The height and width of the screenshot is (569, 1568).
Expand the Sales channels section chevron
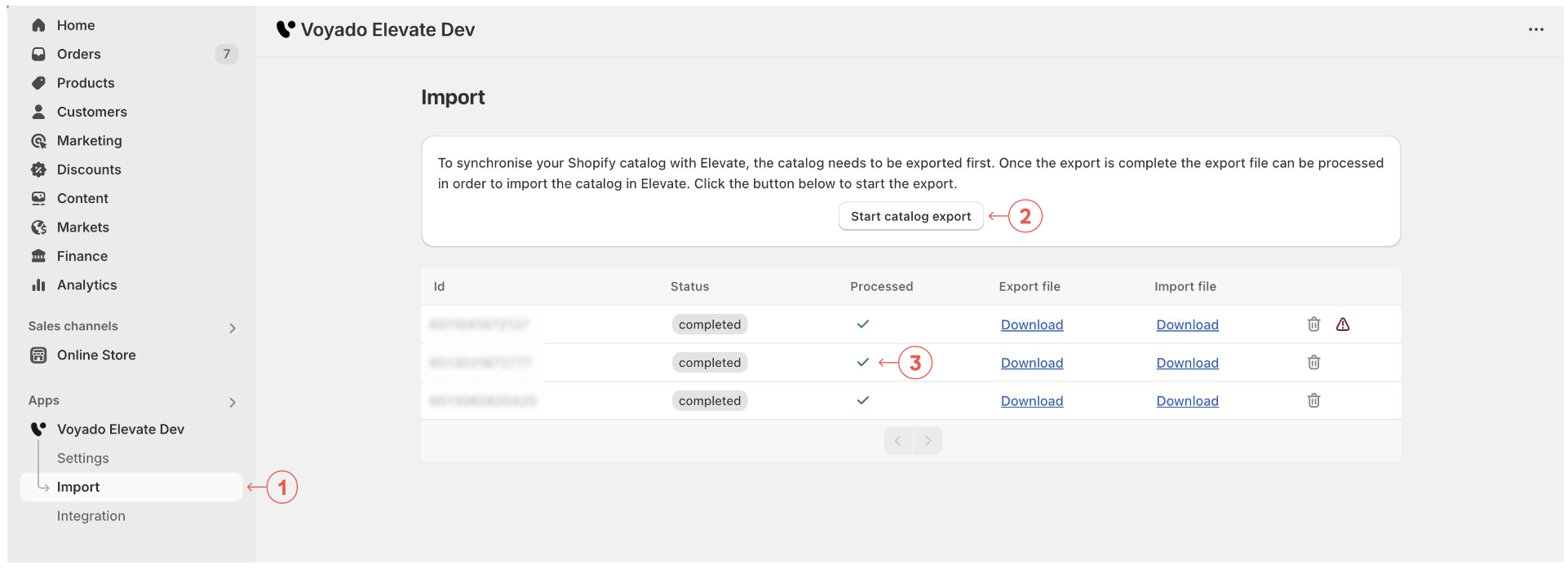point(233,328)
